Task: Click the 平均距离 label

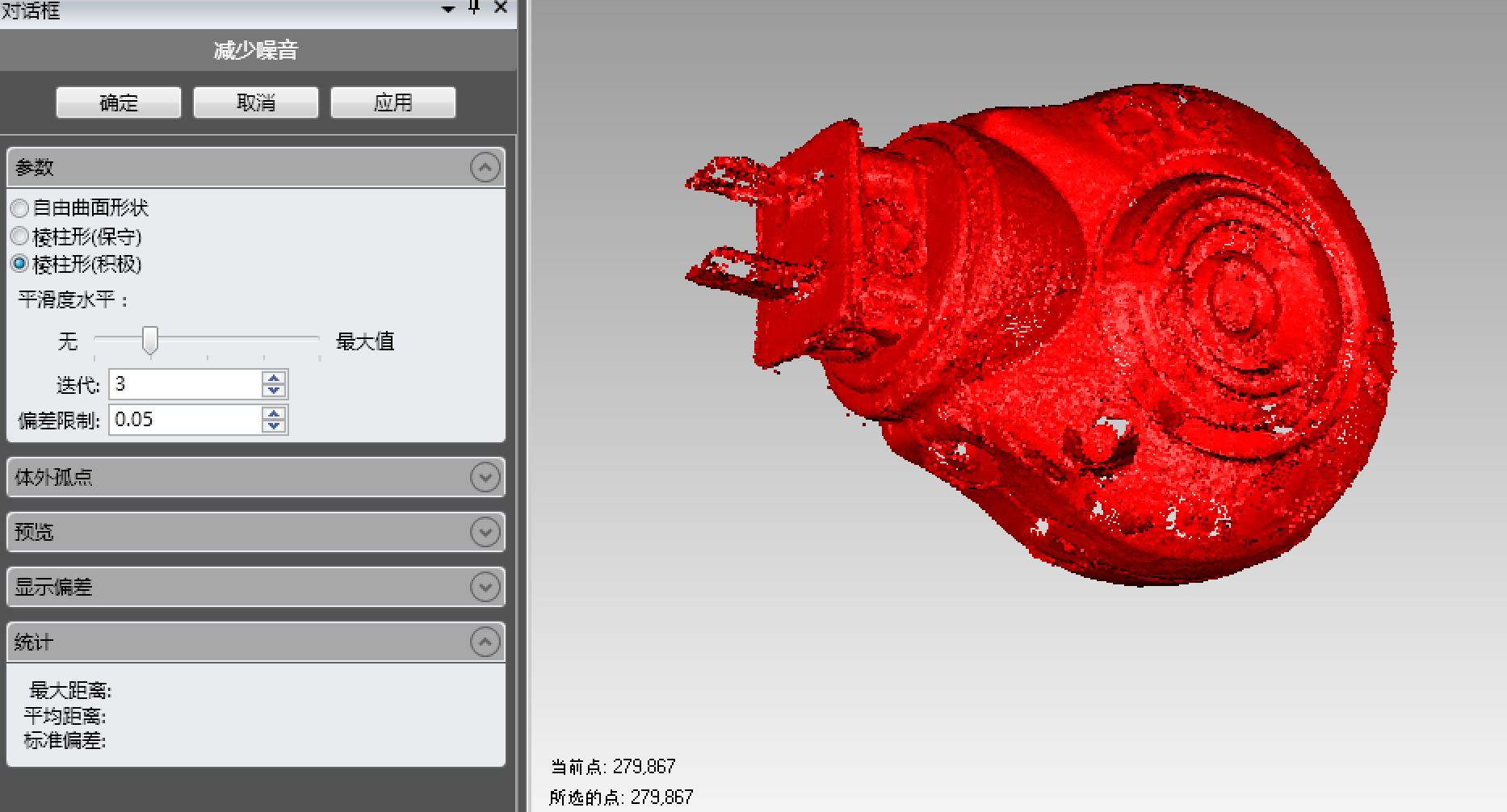Action: click(65, 716)
